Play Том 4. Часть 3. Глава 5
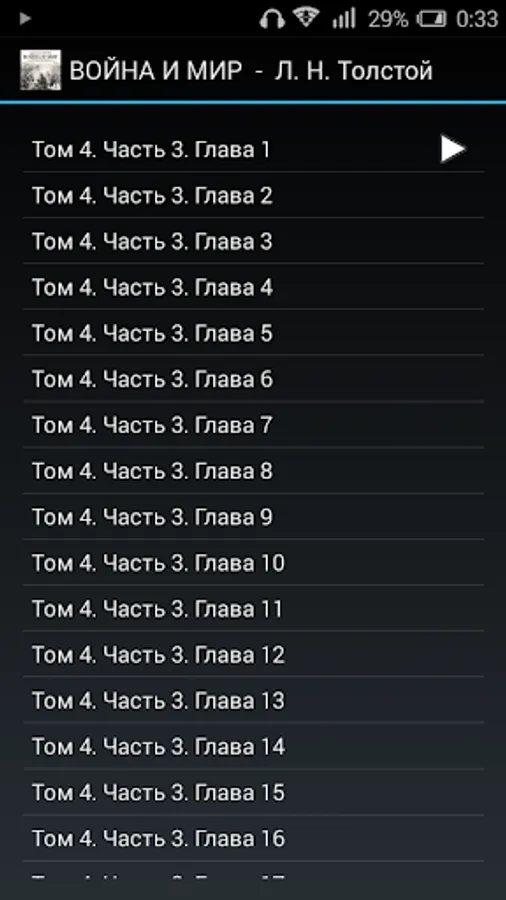 click(253, 333)
